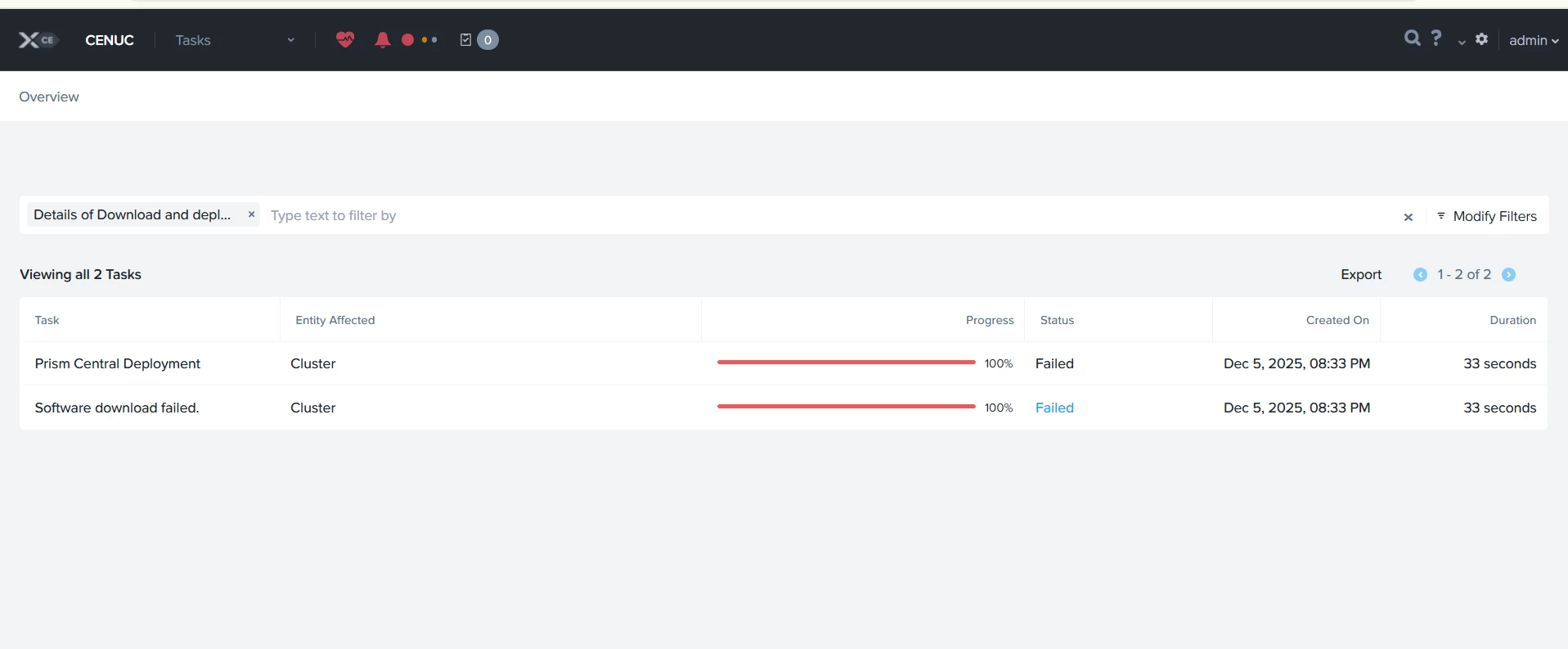Viewport: 1568px width, 649px height.
Task: Go to the next page arrow
Action: (1508, 274)
